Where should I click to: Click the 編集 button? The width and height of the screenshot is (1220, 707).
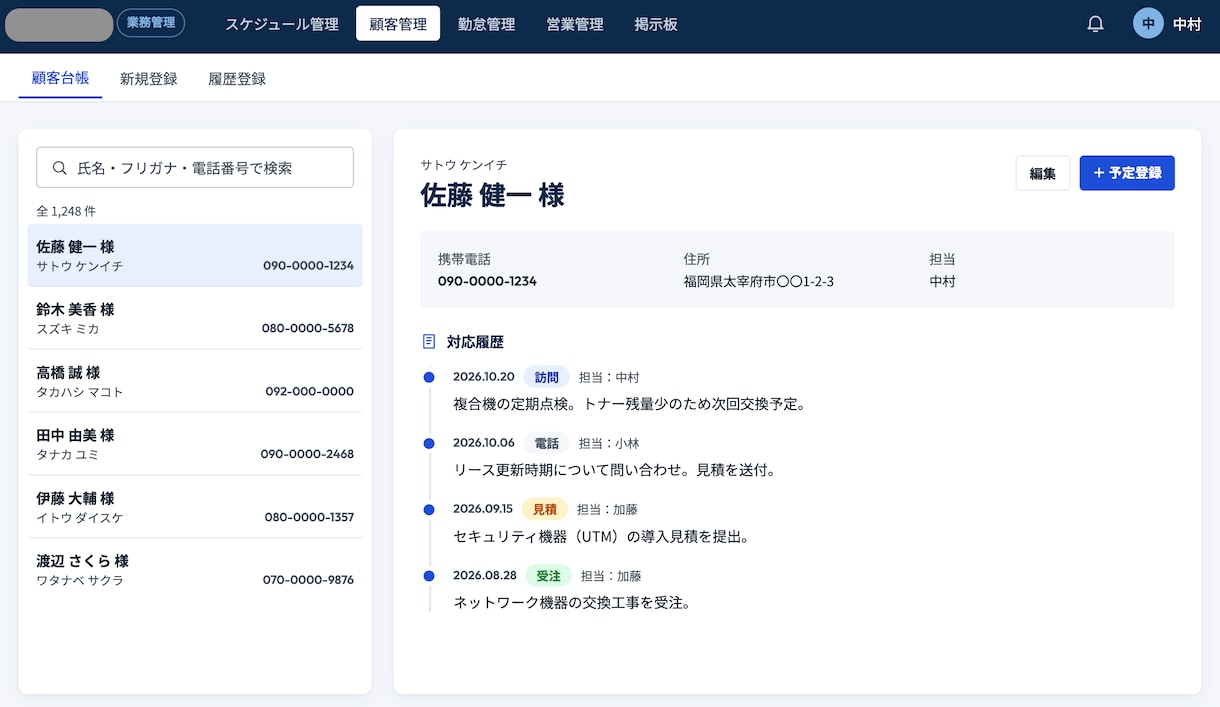point(1043,173)
